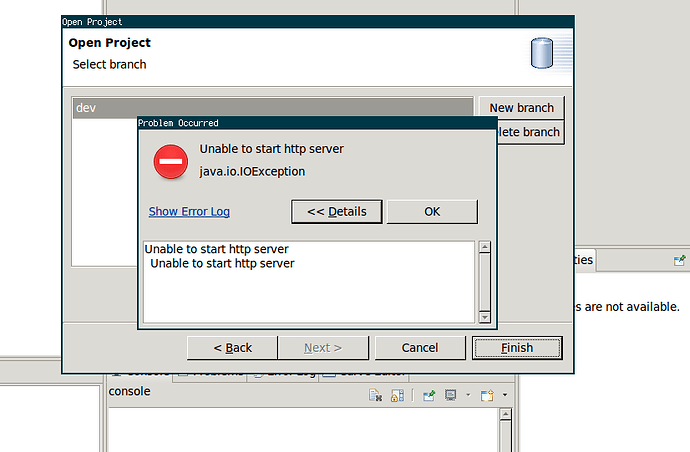Screen dimensions: 690x452
Task: Cancel the Open Project wizard
Action: pyautogui.click(x=419, y=348)
